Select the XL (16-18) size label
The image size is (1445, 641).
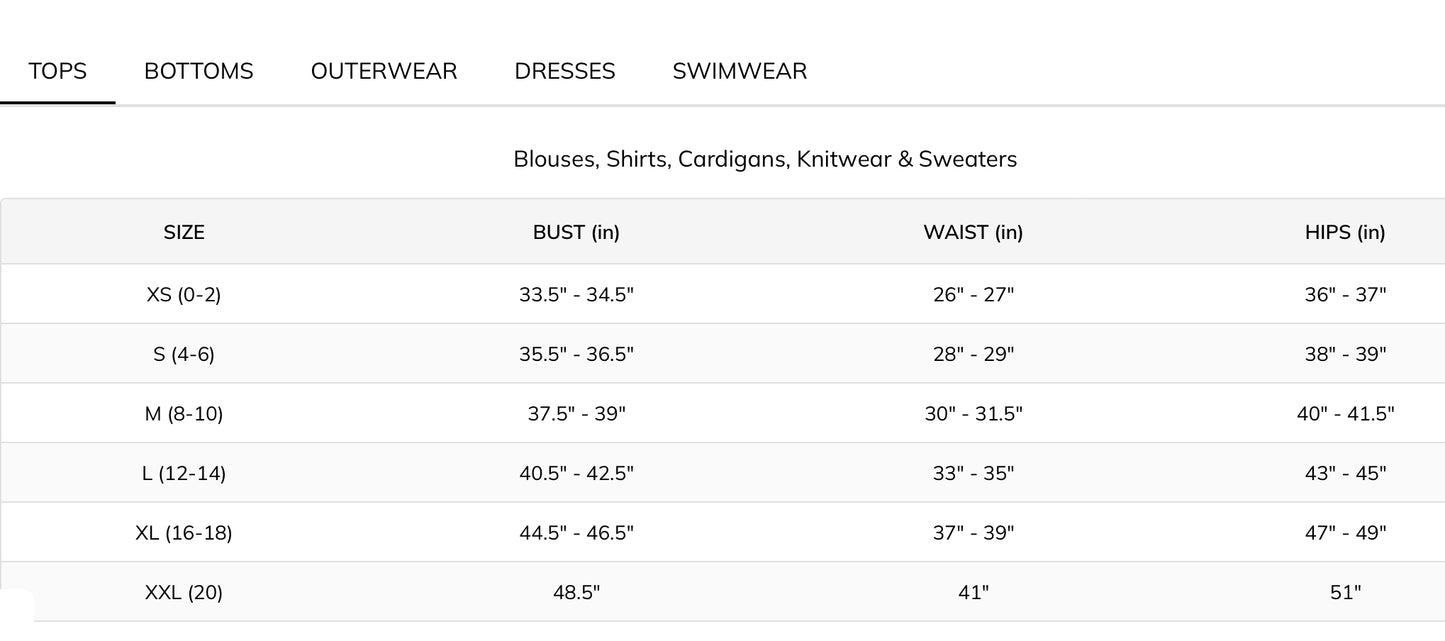pyautogui.click(x=184, y=533)
